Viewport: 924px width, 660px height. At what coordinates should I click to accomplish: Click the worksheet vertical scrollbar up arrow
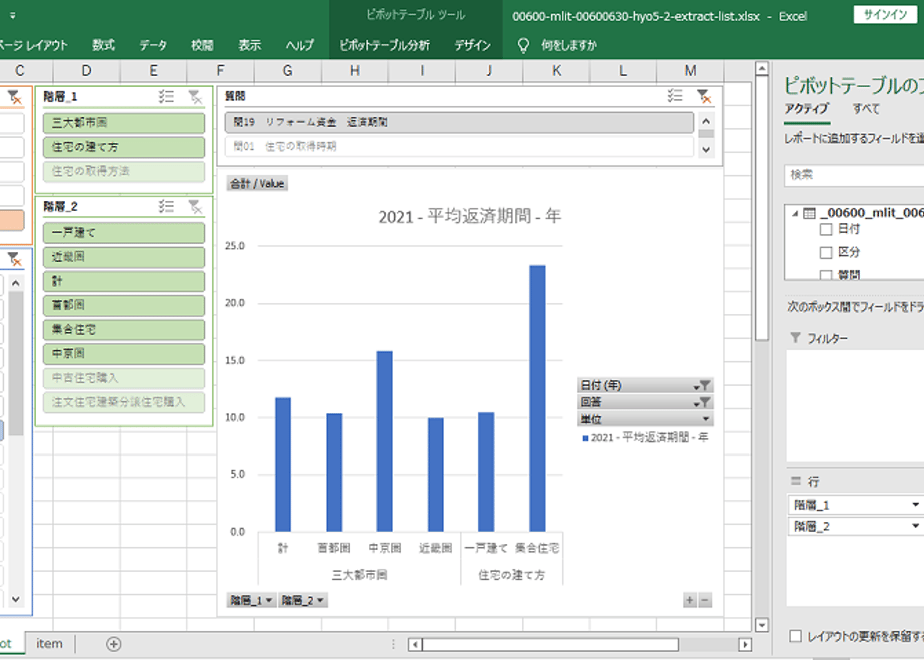coord(762,69)
